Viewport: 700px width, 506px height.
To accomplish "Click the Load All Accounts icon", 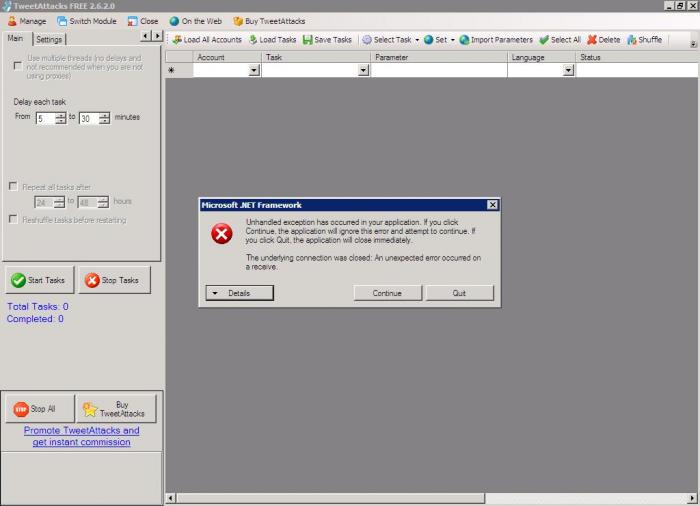I will [177, 40].
